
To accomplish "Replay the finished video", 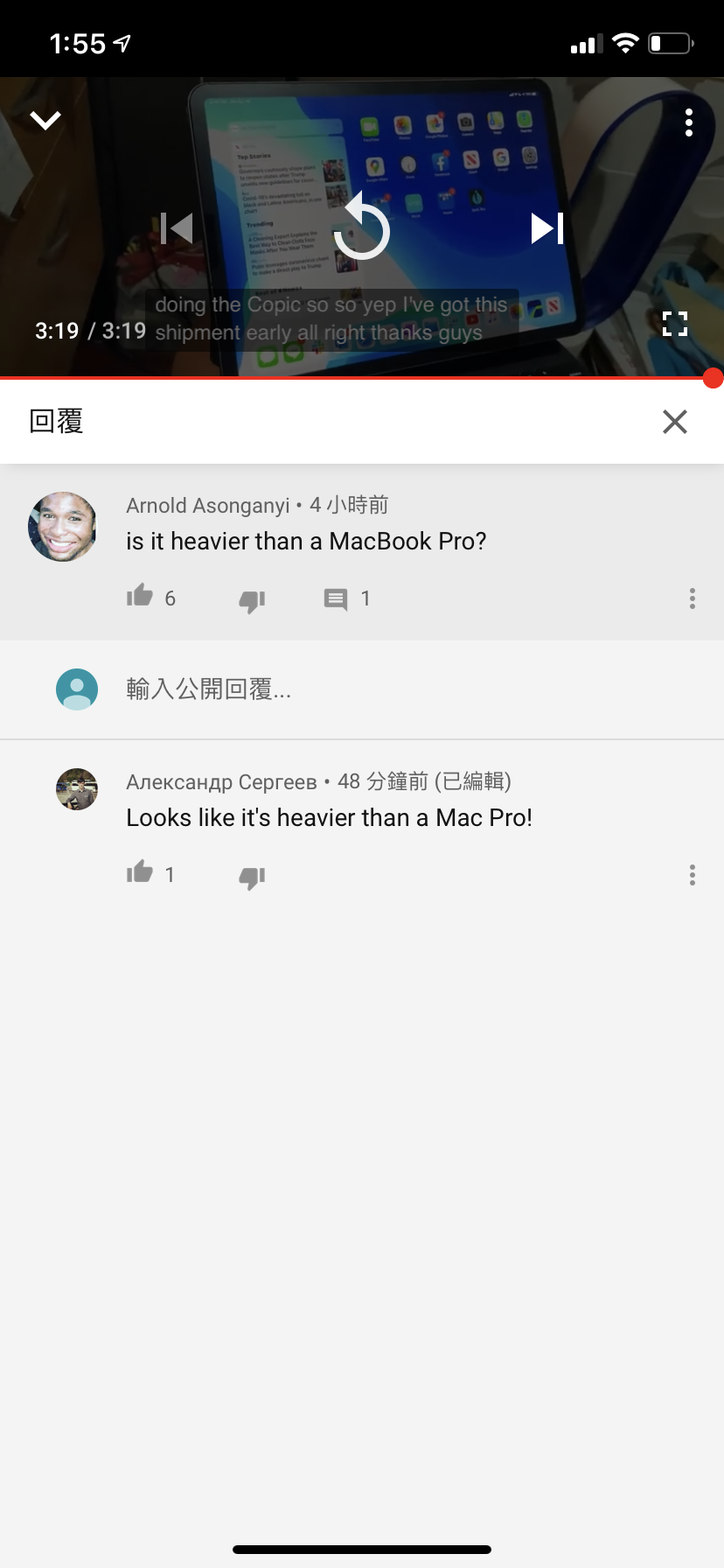I will tap(361, 227).
